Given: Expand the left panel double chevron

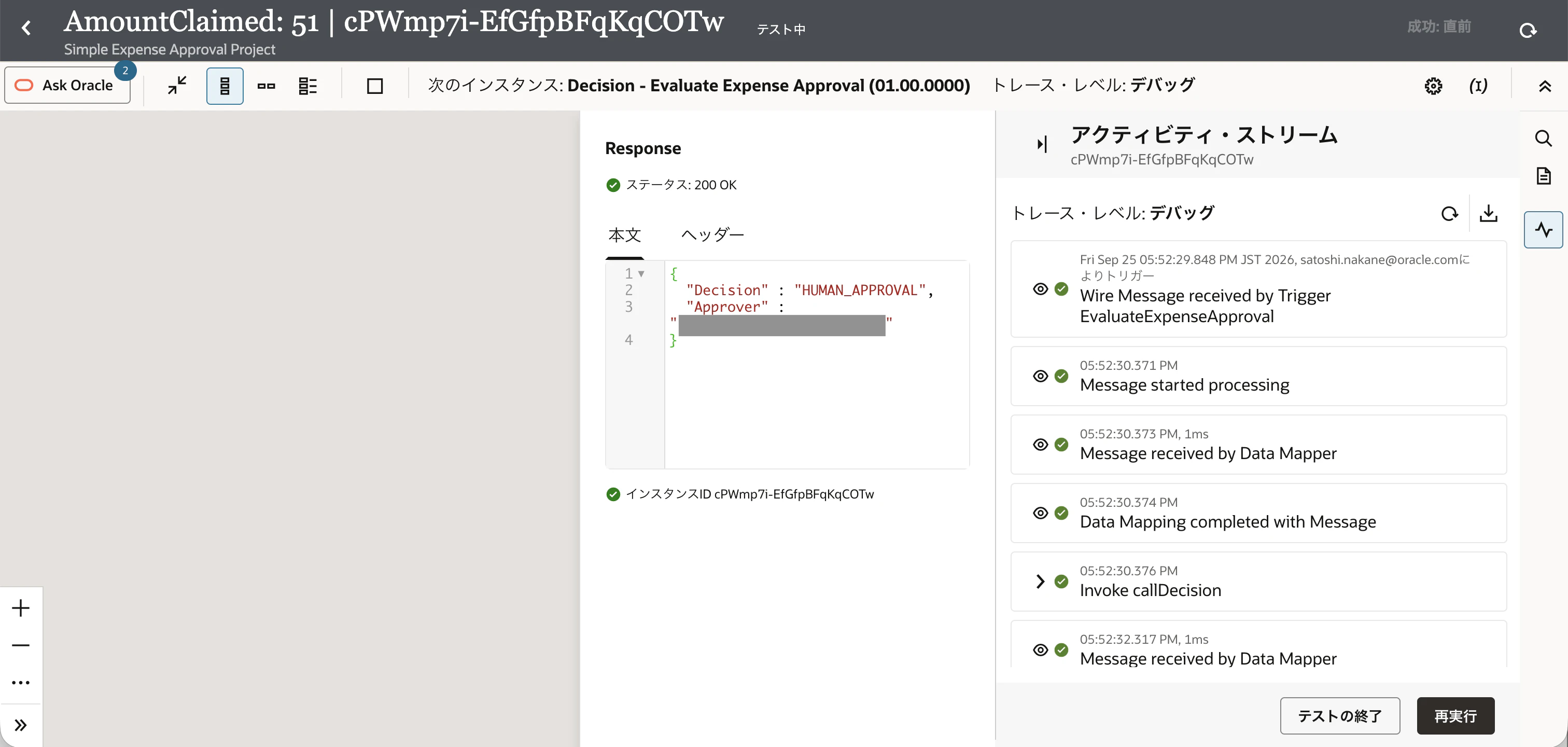Looking at the screenshot, I should coord(21,725).
